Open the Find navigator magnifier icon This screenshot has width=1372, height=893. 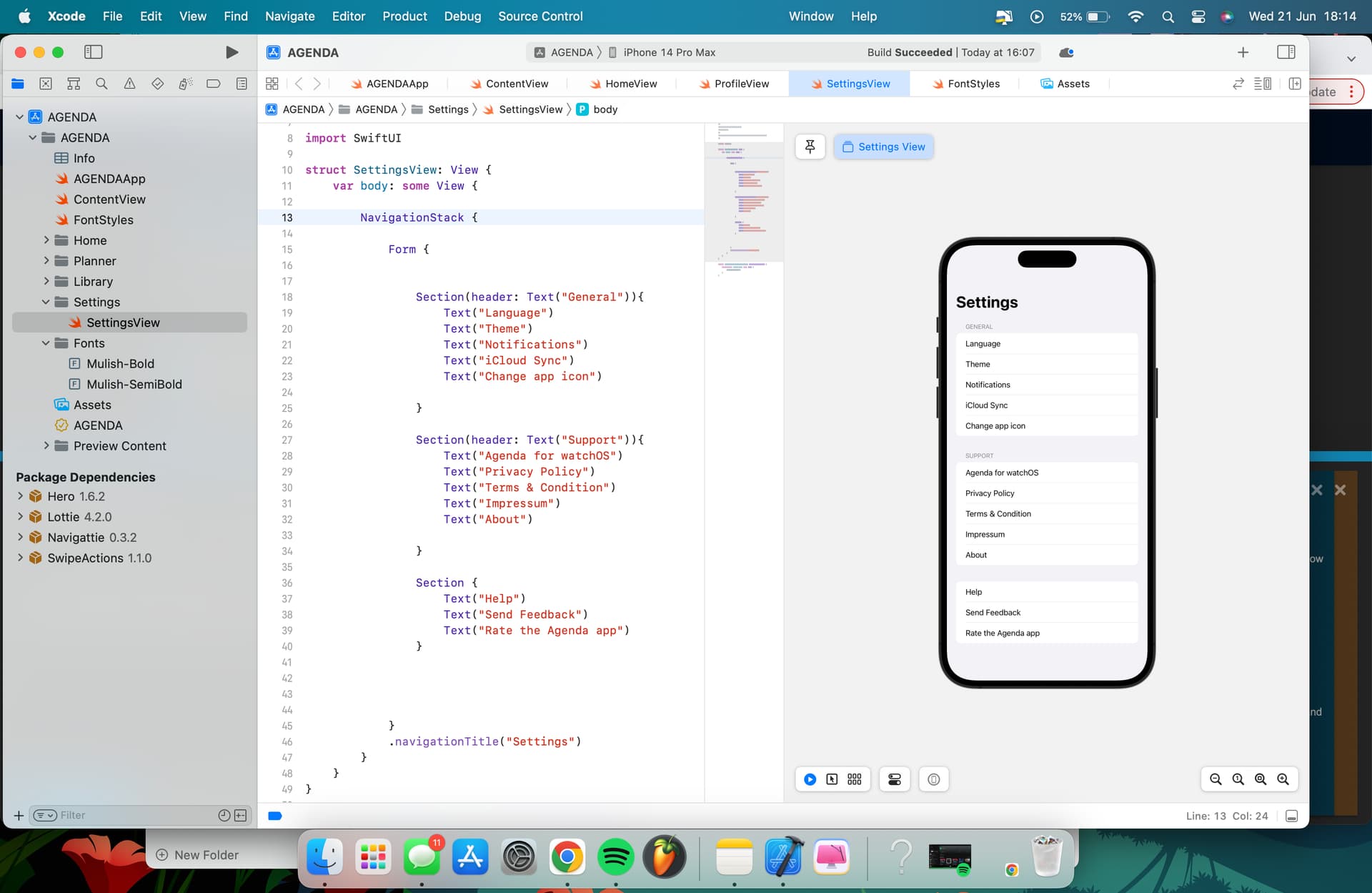tap(101, 84)
